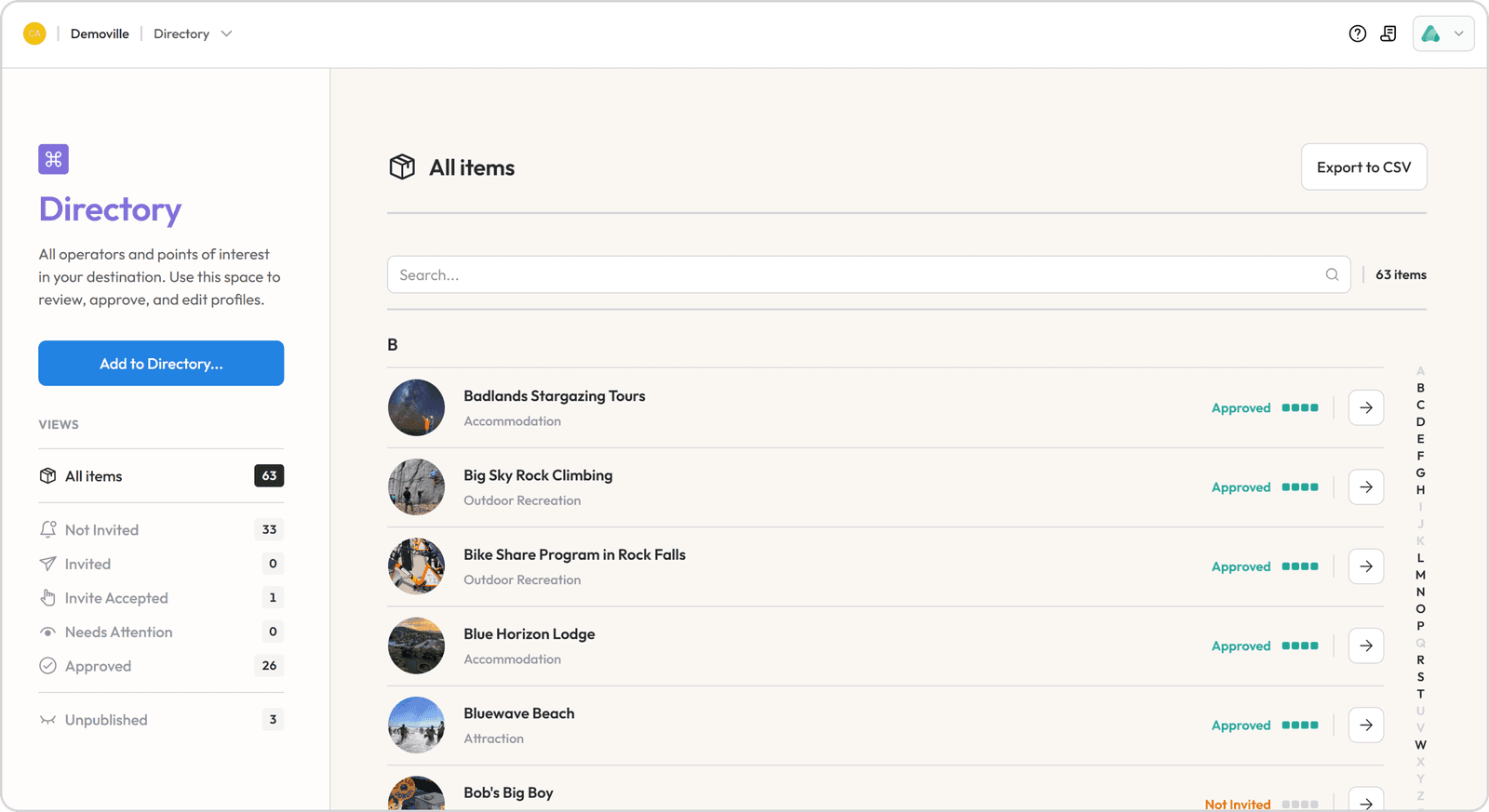Viewport: 1489px width, 812px height.
Task: Jump to letter P in alphabet index
Action: (1420, 626)
